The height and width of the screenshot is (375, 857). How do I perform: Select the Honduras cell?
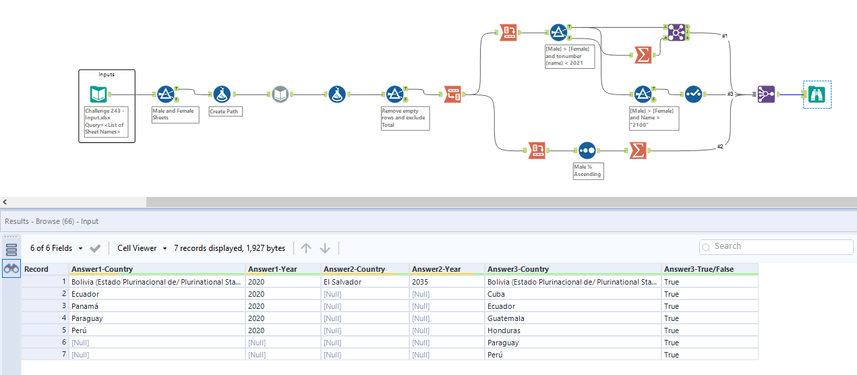tap(573, 330)
